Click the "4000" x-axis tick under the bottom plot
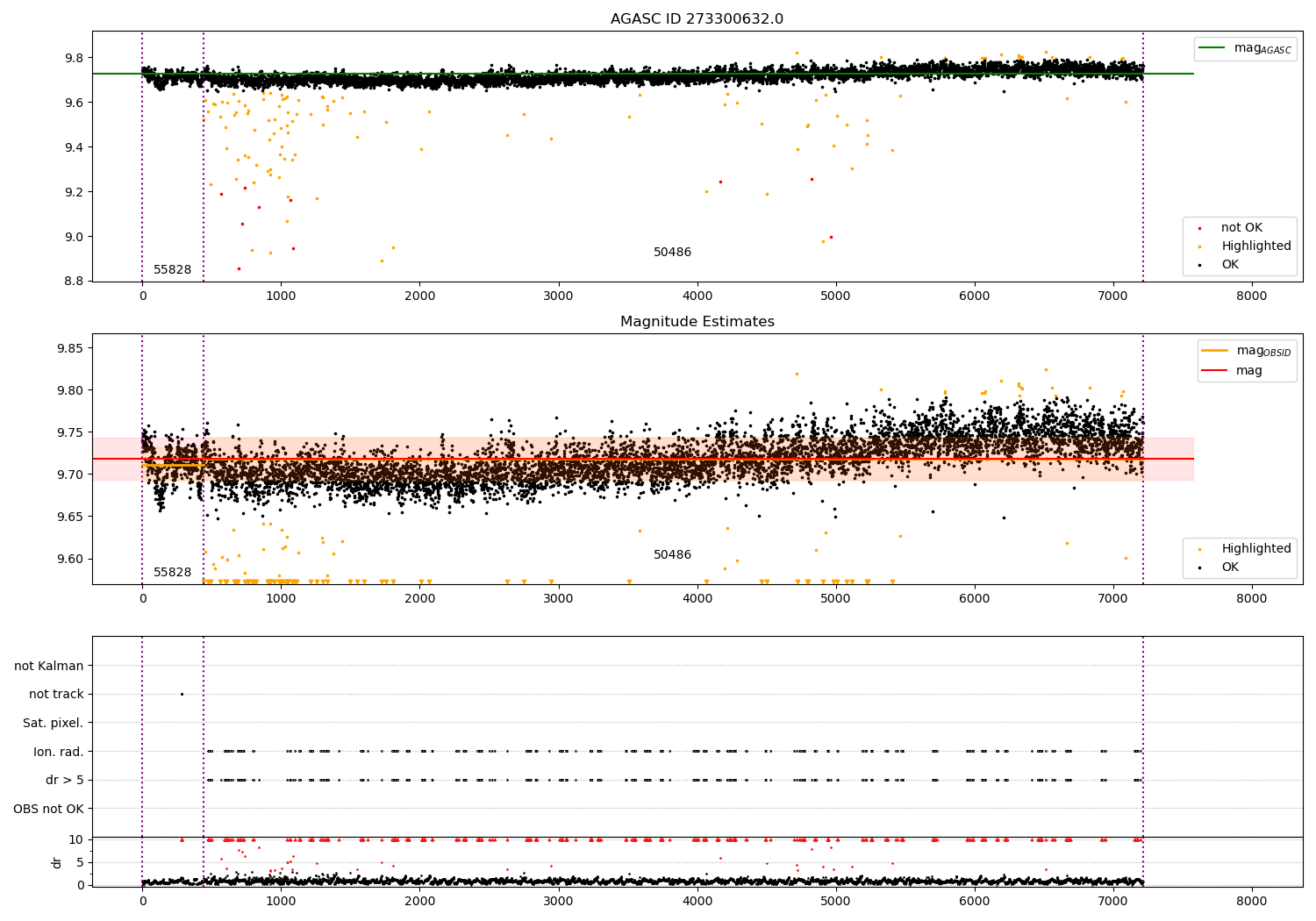 click(x=697, y=902)
